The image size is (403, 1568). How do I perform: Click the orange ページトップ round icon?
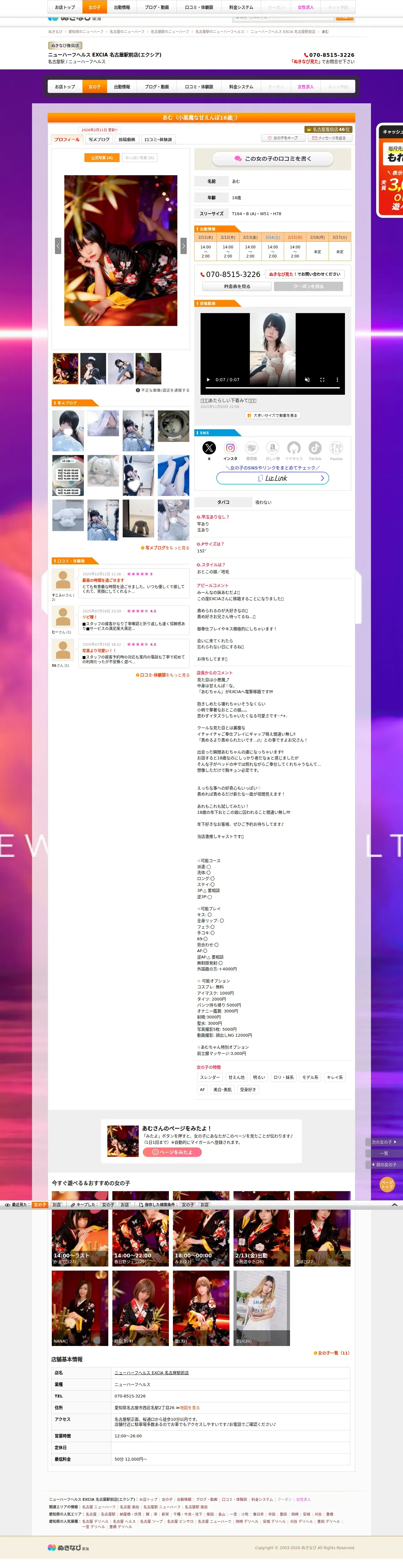(x=387, y=1184)
